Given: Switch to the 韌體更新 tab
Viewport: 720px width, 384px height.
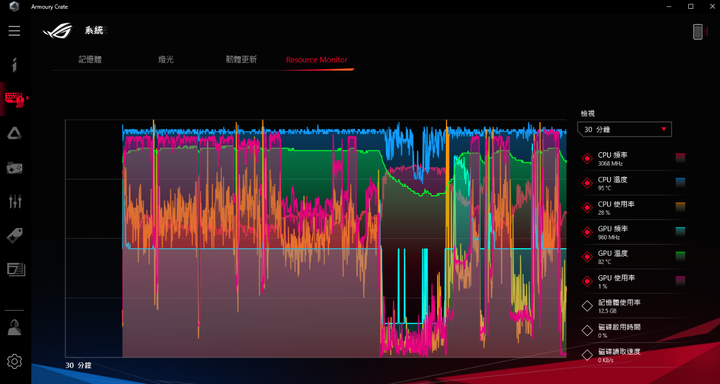Looking at the screenshot, I should point(241,60).
